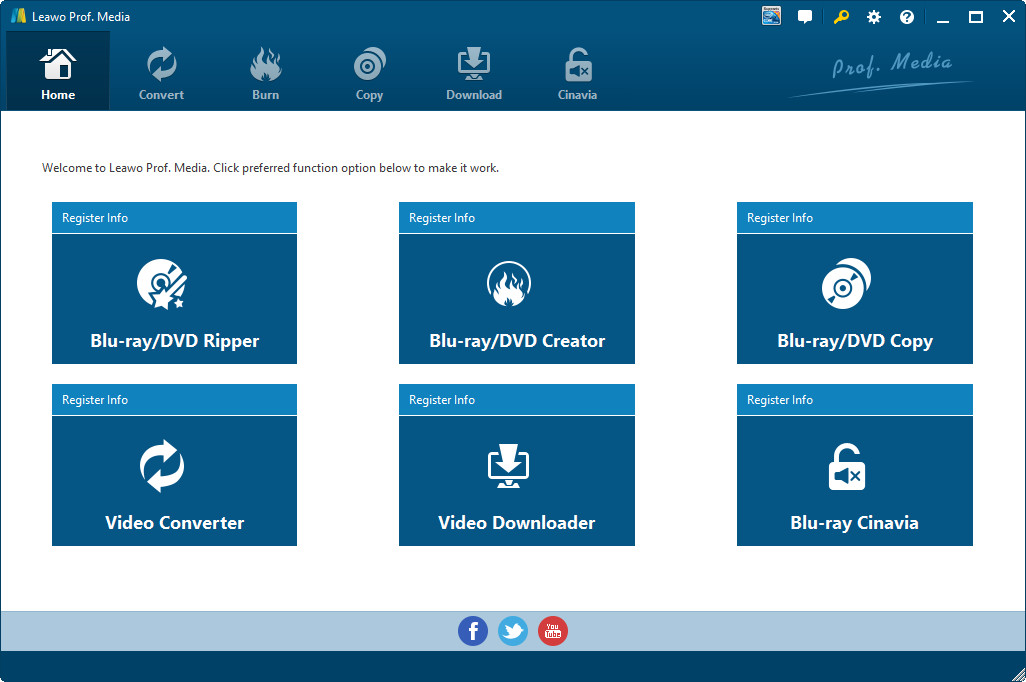Open the Video Converter module
The height and width of the screenshot is (682, 1026).
click(x=174, y=480)
